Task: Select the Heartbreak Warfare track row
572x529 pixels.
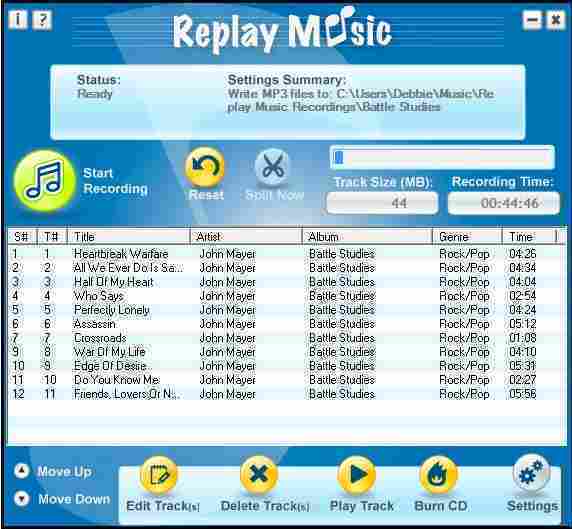Action: [286, 254]
